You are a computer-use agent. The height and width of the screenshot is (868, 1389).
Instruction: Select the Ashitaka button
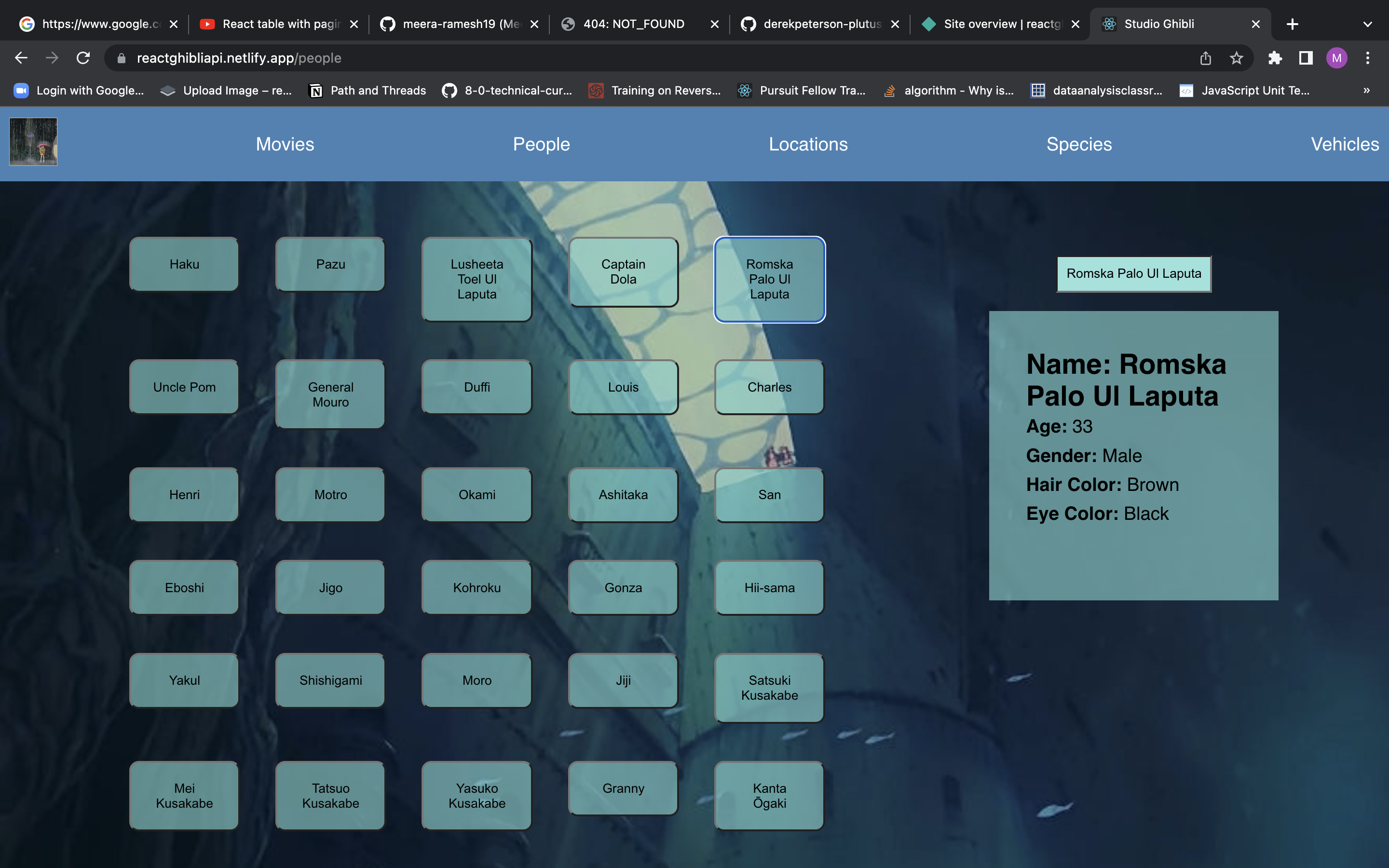point(623,494)
